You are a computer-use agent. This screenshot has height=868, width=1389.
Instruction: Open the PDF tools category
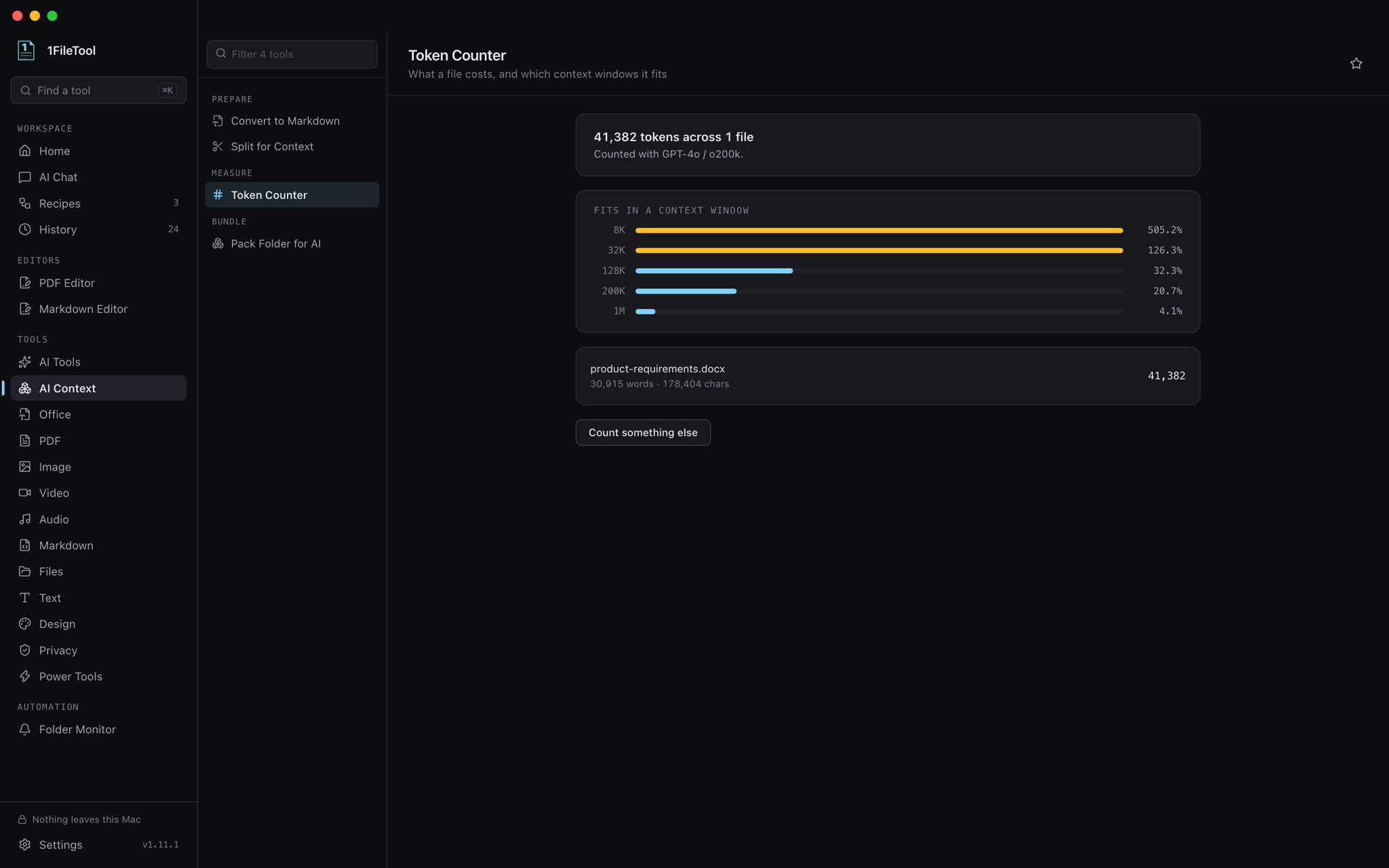click(x=98, y=441)
